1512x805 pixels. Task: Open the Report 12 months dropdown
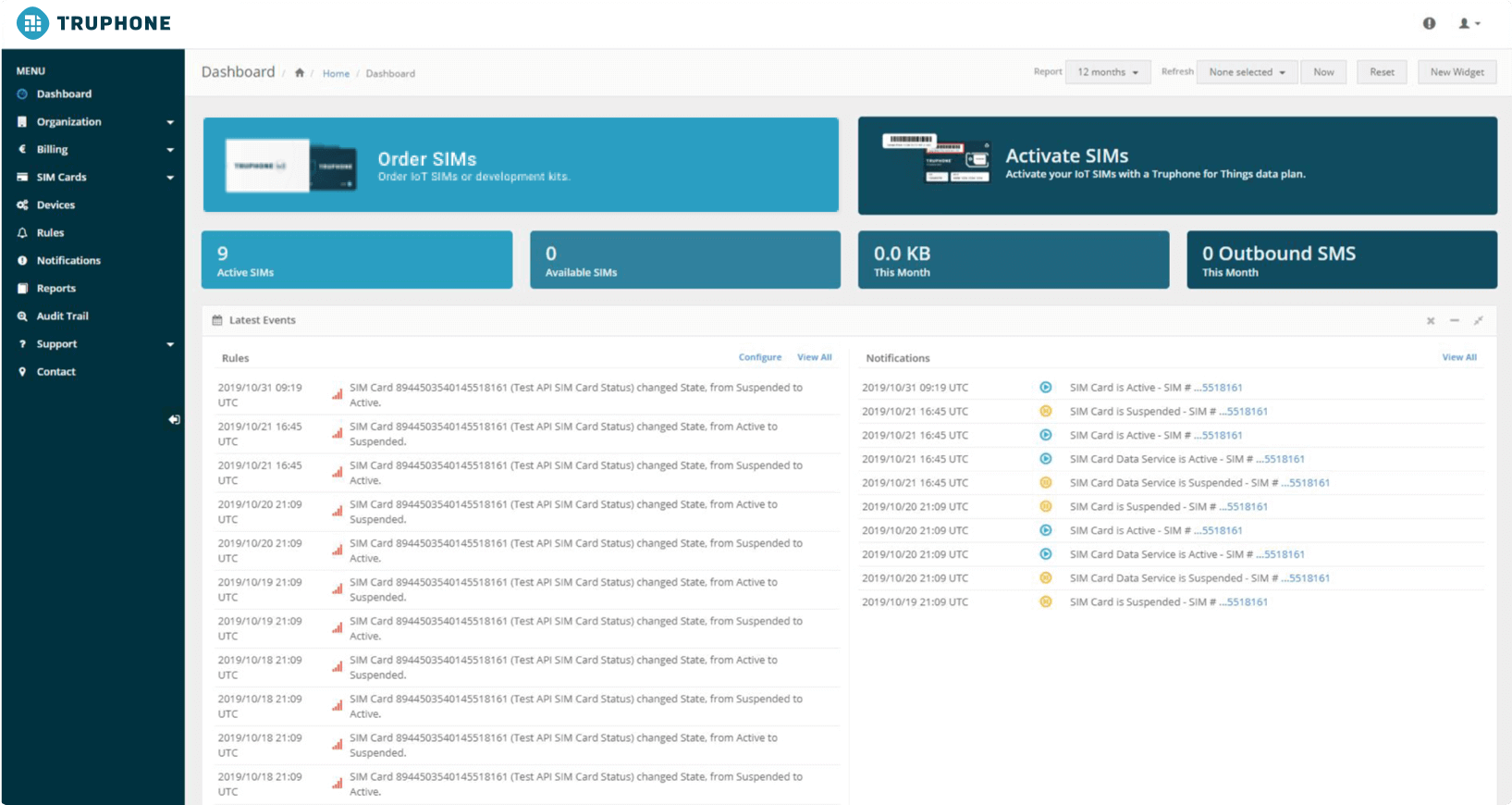(x=1108, y=72)
